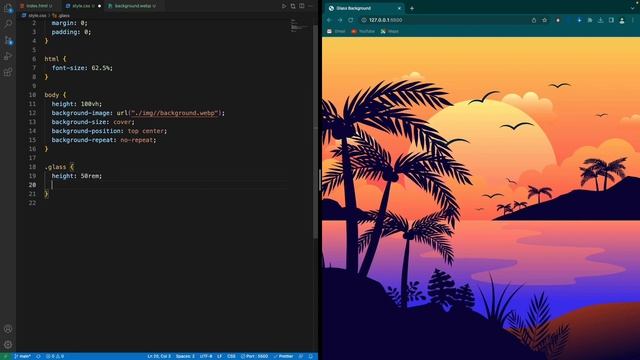Open browser downloads icon
The width and height of the screenshot is (640, 360).
click(600, 20)
